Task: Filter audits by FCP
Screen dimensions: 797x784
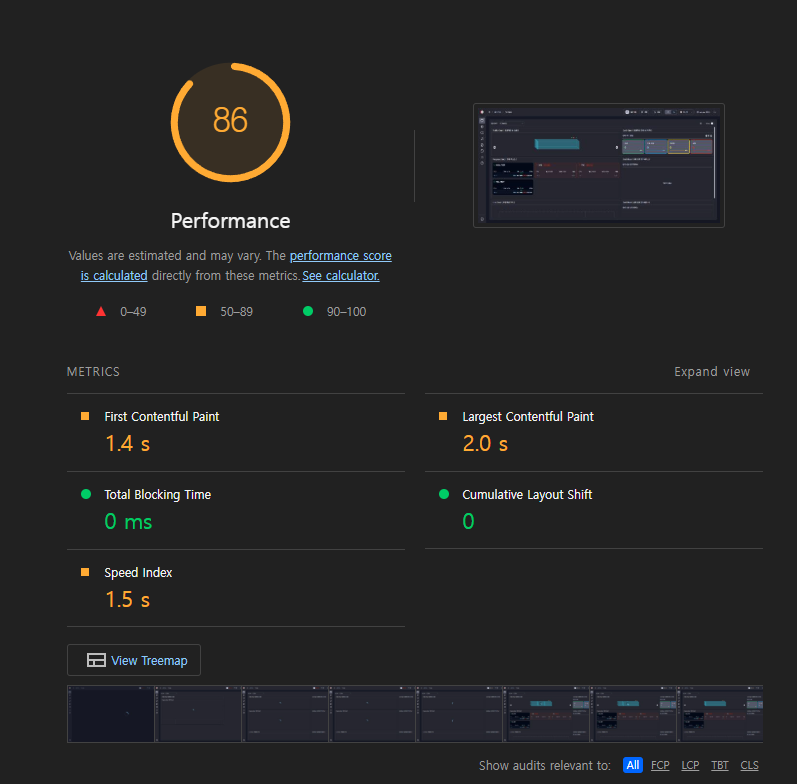Action: 660,765
